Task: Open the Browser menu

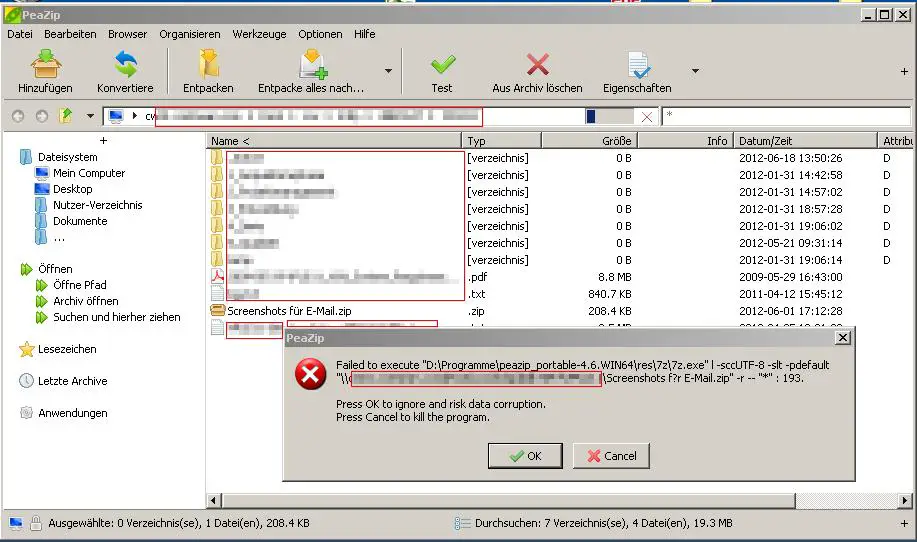Action: (127, 34)
